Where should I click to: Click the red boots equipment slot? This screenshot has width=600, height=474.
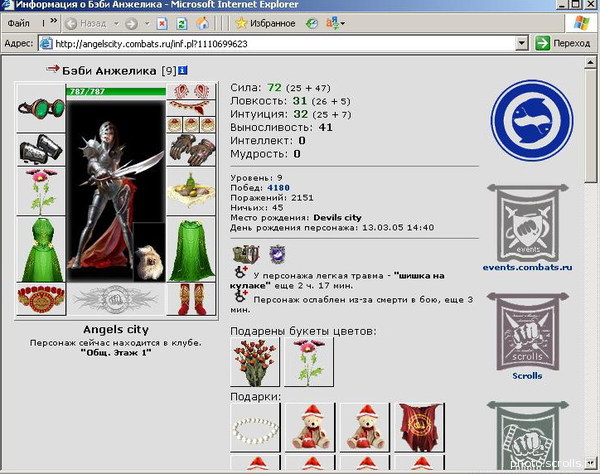[x=191, y=299]
